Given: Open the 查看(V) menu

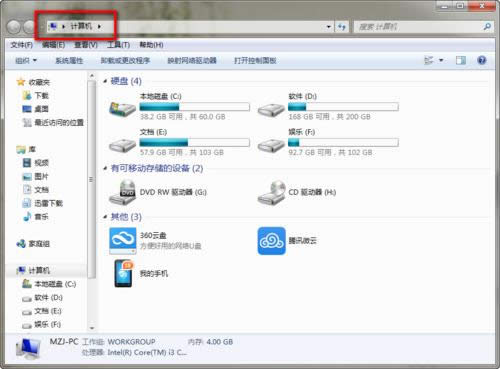Looking at the screenshot, I should [x=86, y=45].
